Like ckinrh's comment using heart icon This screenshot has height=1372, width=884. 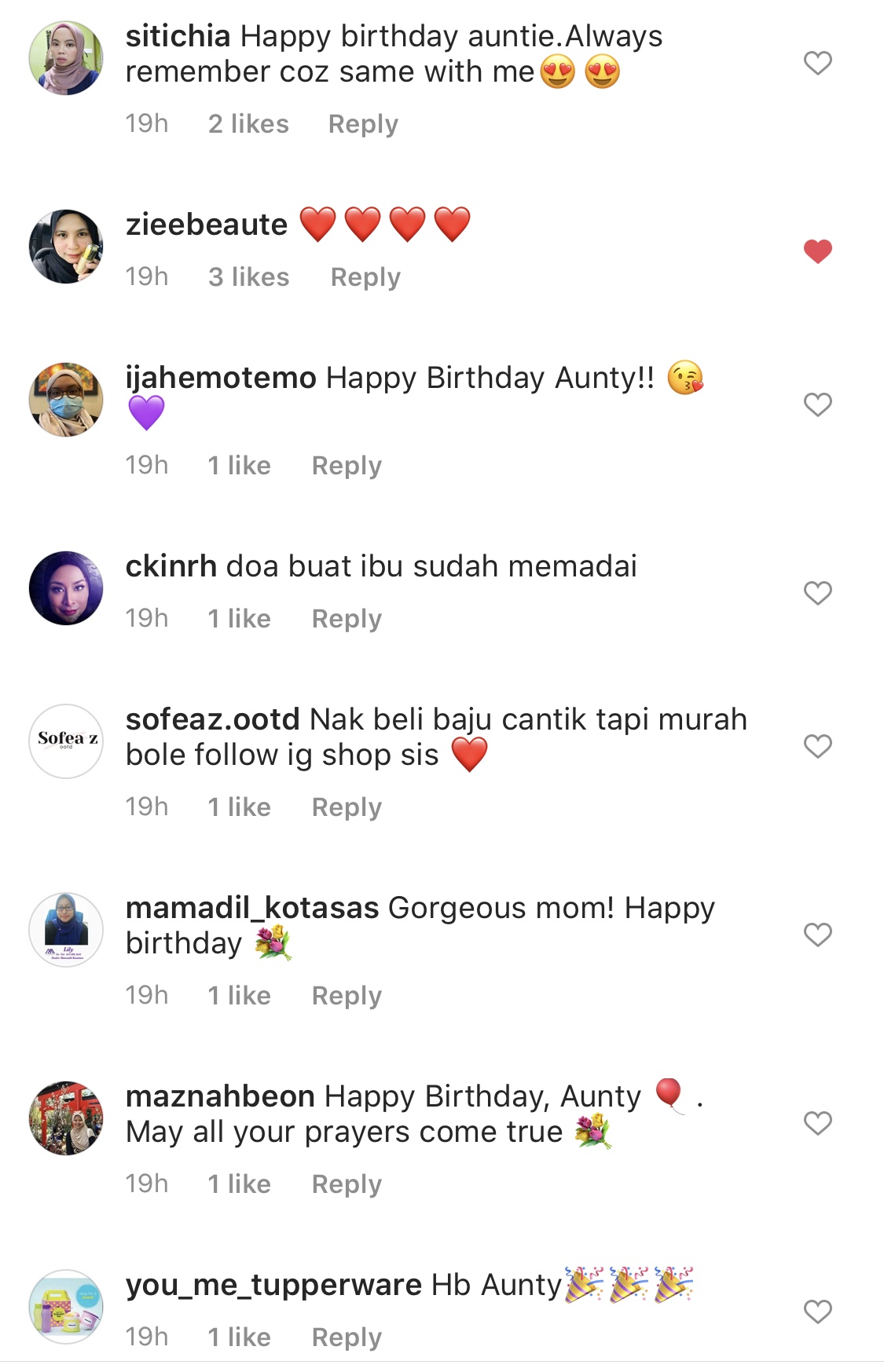point(817,593)
